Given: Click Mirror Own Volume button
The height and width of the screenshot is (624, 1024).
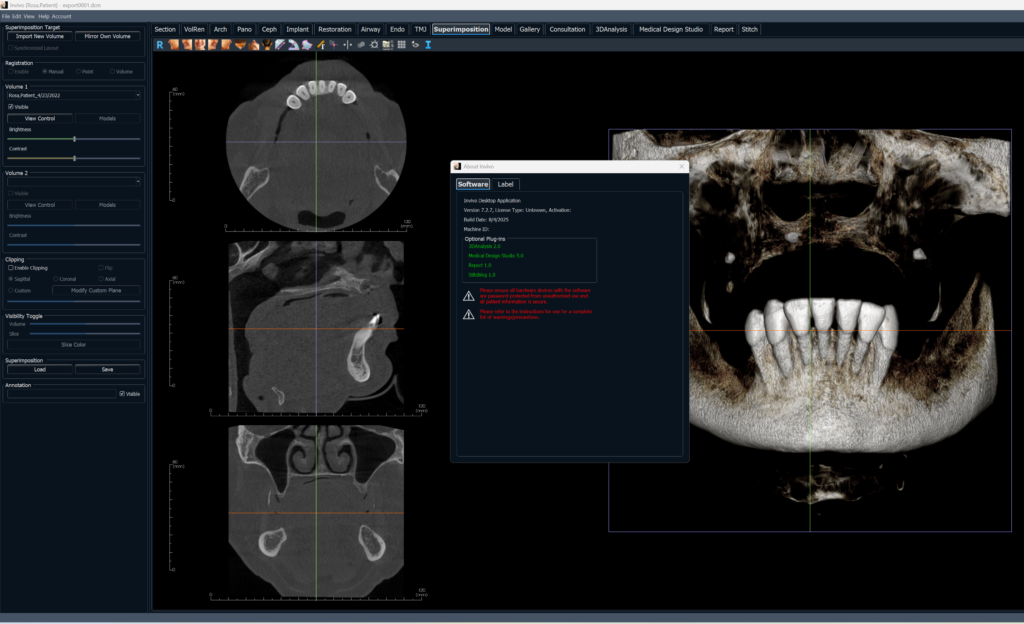Looking at the screenshot, I should (x=107, y=37).
